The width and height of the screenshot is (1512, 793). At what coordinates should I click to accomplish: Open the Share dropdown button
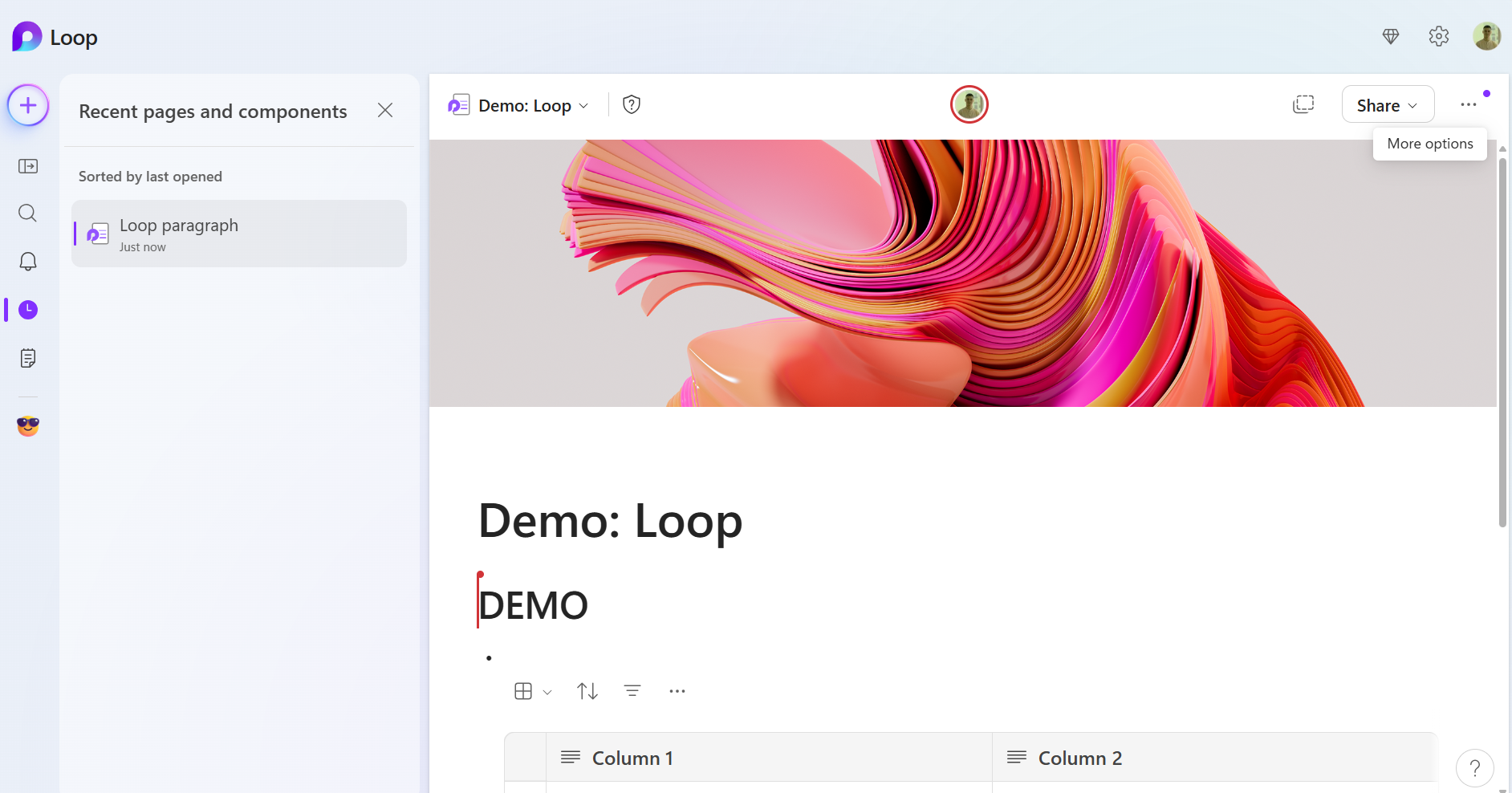(x=1388, y=104)
